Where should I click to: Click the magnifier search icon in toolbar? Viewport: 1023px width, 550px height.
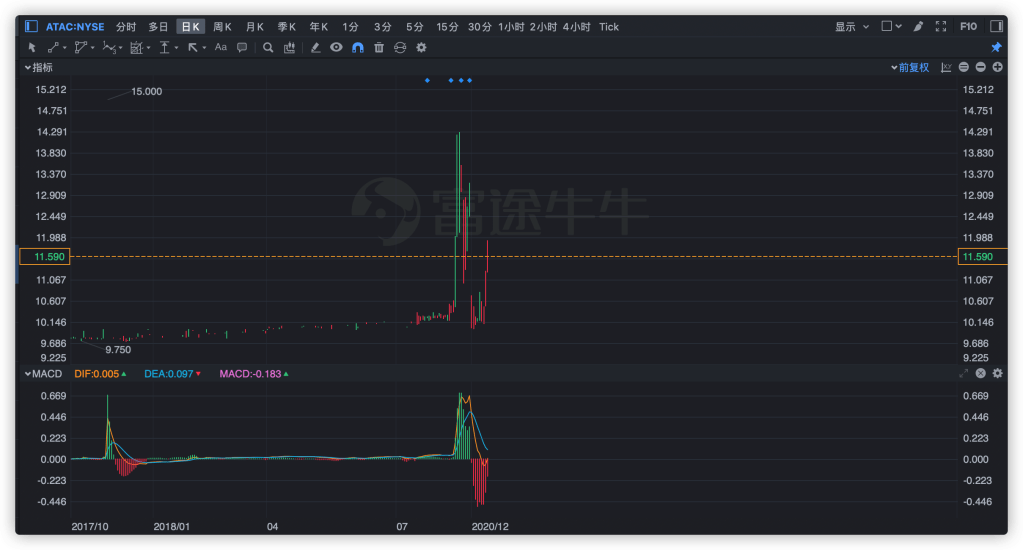(270, 47)
